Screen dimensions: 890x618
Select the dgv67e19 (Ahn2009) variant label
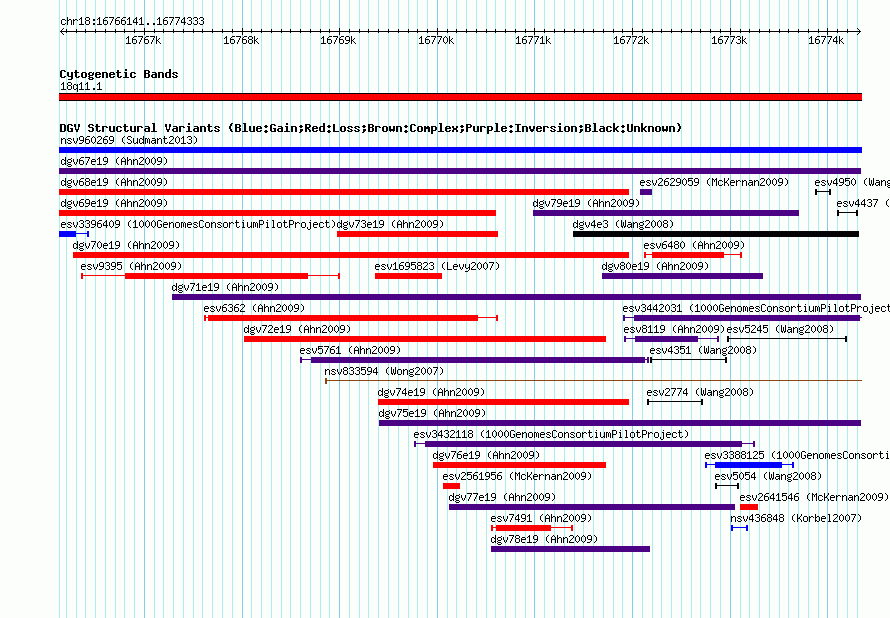tap(114, 161)
